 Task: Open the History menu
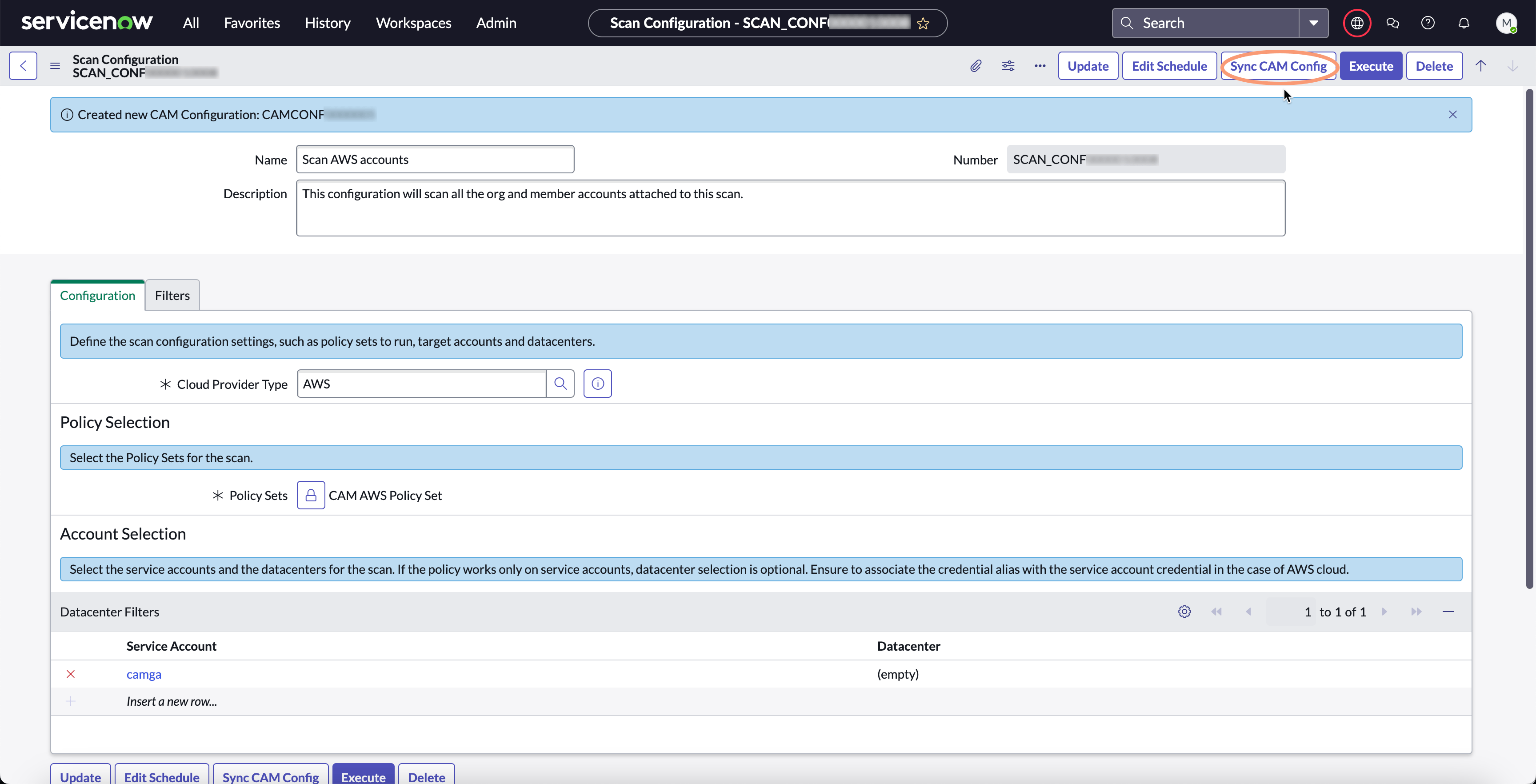[x=328, y=23]
